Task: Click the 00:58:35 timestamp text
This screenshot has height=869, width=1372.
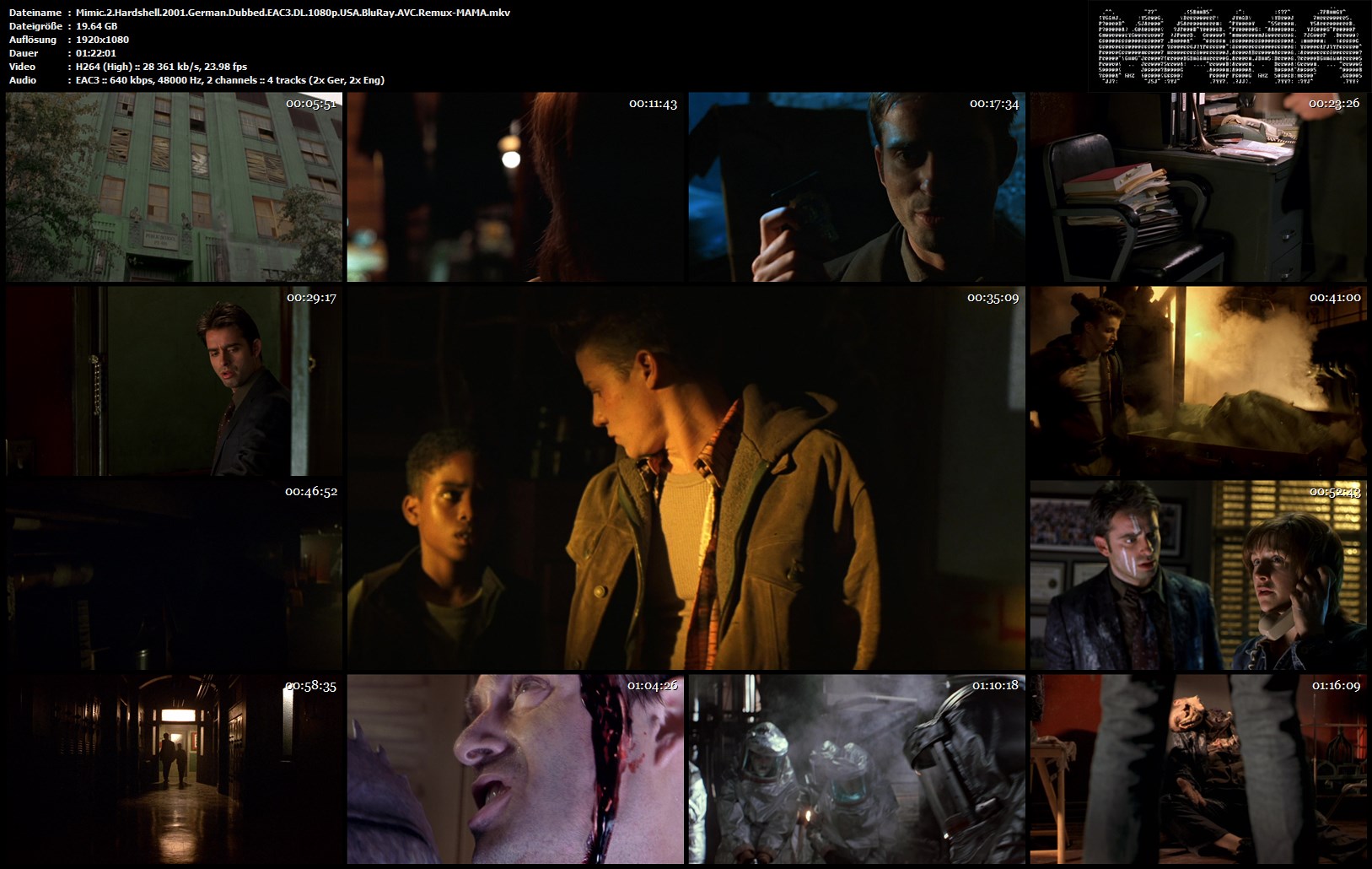Action: pyautogui.click(x=310, y=686)
